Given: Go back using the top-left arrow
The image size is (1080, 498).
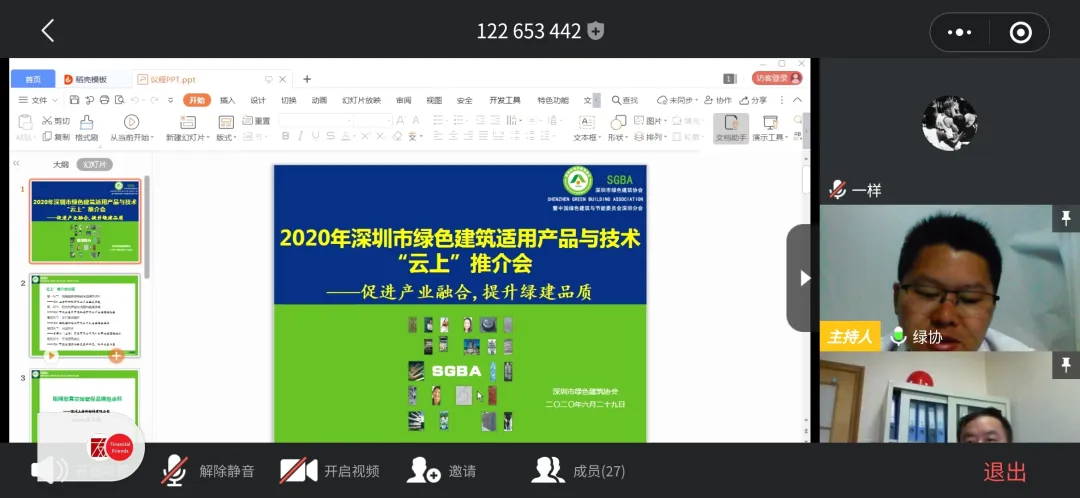Looking at the screenshot, I should pyautogui.click(x=47, y=31).
